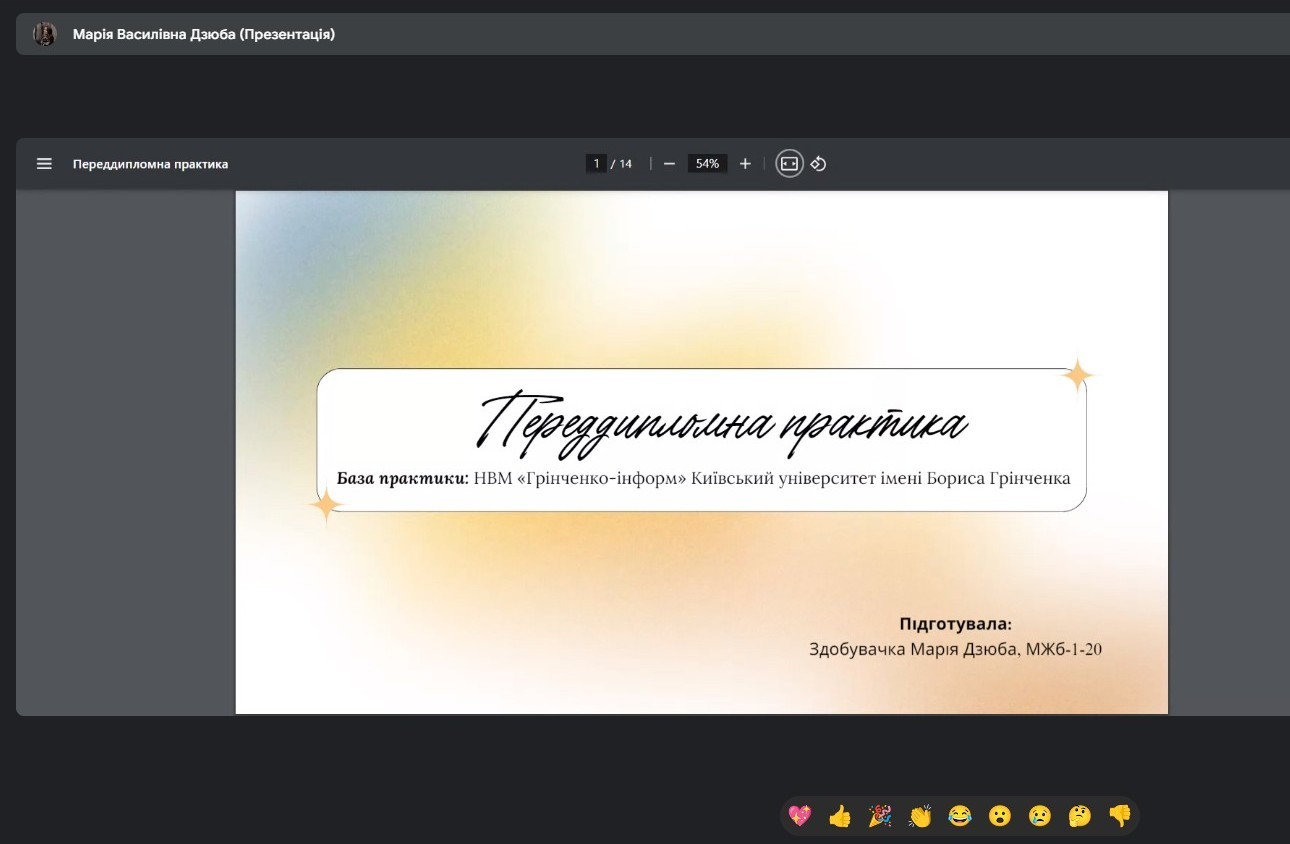Click the Переддипломна практика document title
The image size is (1290, 844).
click(150, 164)
